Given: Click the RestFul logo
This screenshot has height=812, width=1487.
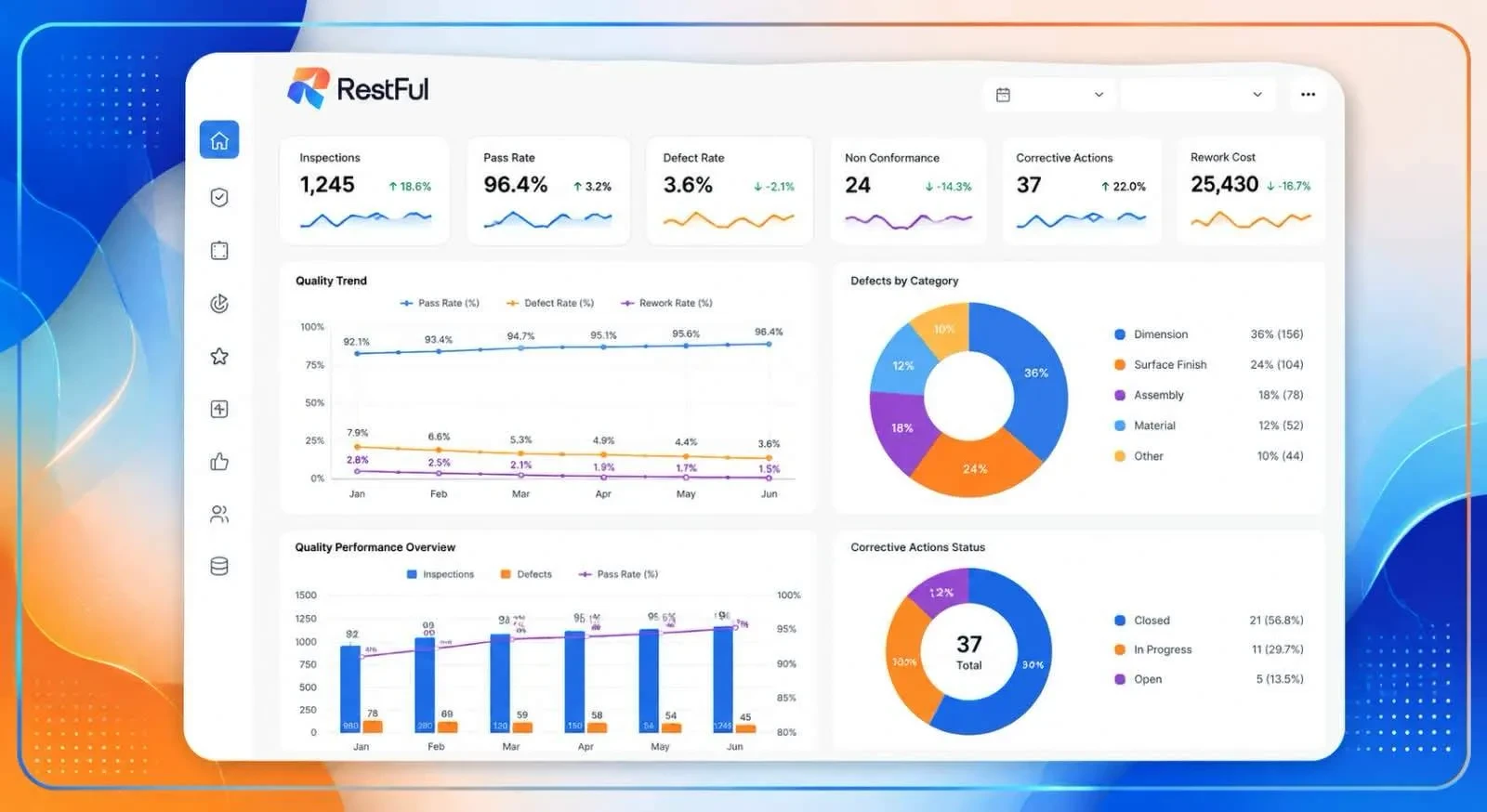Looking at the screenshot, I should pos(358,89).
